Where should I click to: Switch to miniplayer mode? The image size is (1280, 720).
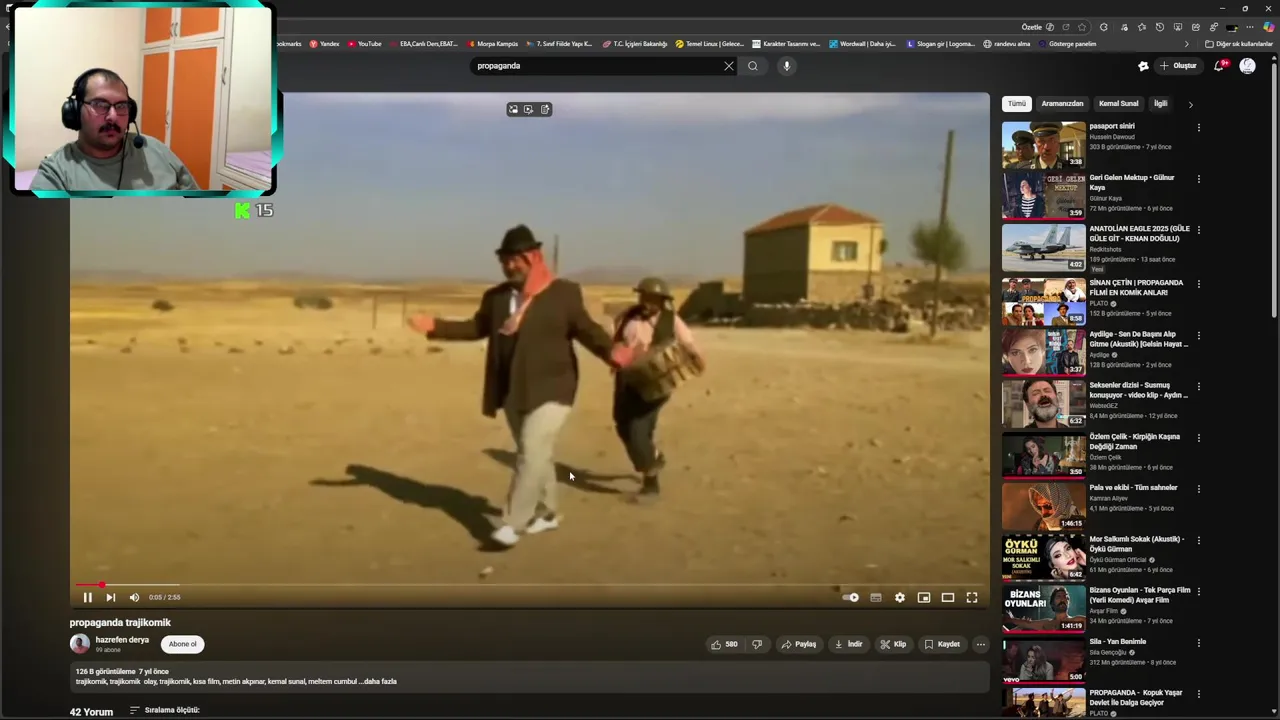[923, 597]
